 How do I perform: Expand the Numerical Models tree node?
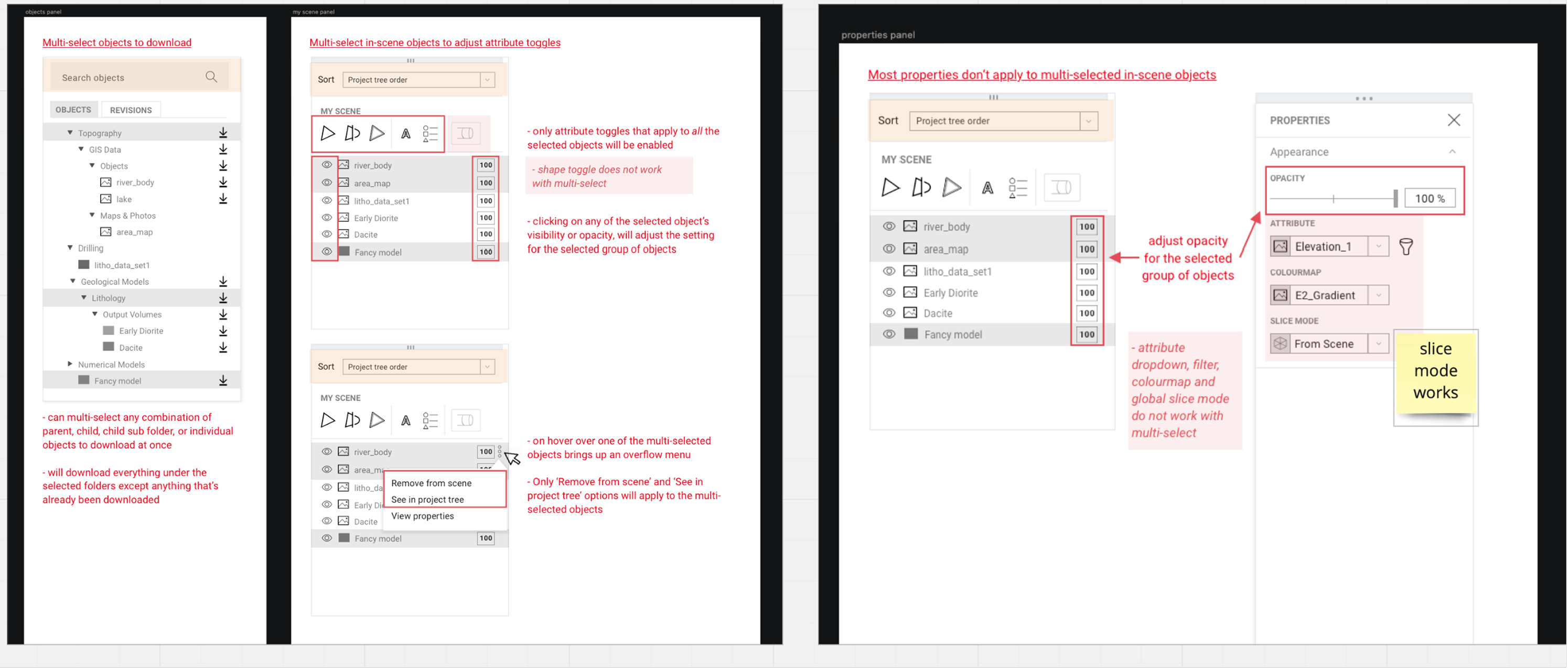point(70,364)
